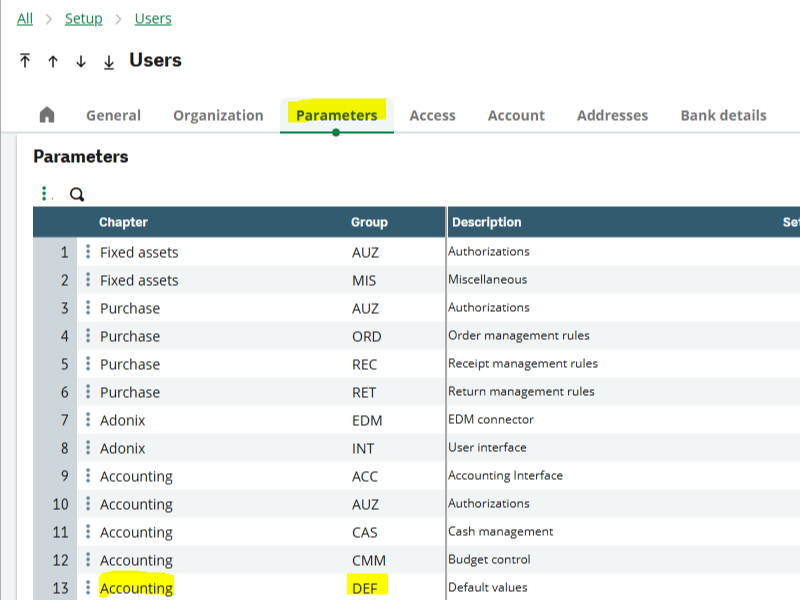Open the Organization tab
Image resolution: width=800 pixels, height=601 pixels.
point(218,114)
